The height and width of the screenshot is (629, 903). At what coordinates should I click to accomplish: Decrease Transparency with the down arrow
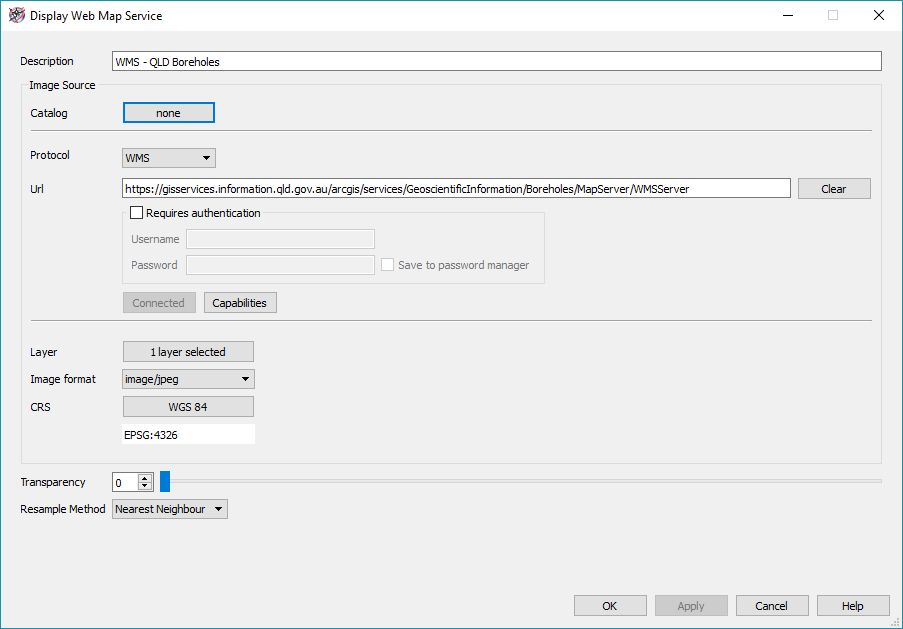(145, 487)
